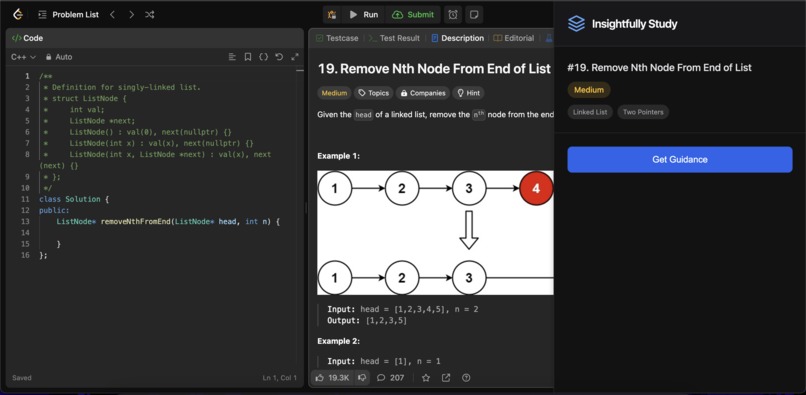Click the red node 4 in Example 1 image
Screen dimensions: 806x395
tap(536, 189)
